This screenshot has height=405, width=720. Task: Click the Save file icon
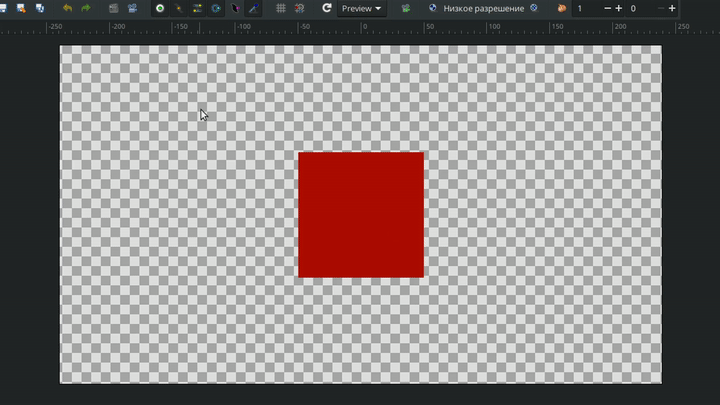[x=5, y=8]
